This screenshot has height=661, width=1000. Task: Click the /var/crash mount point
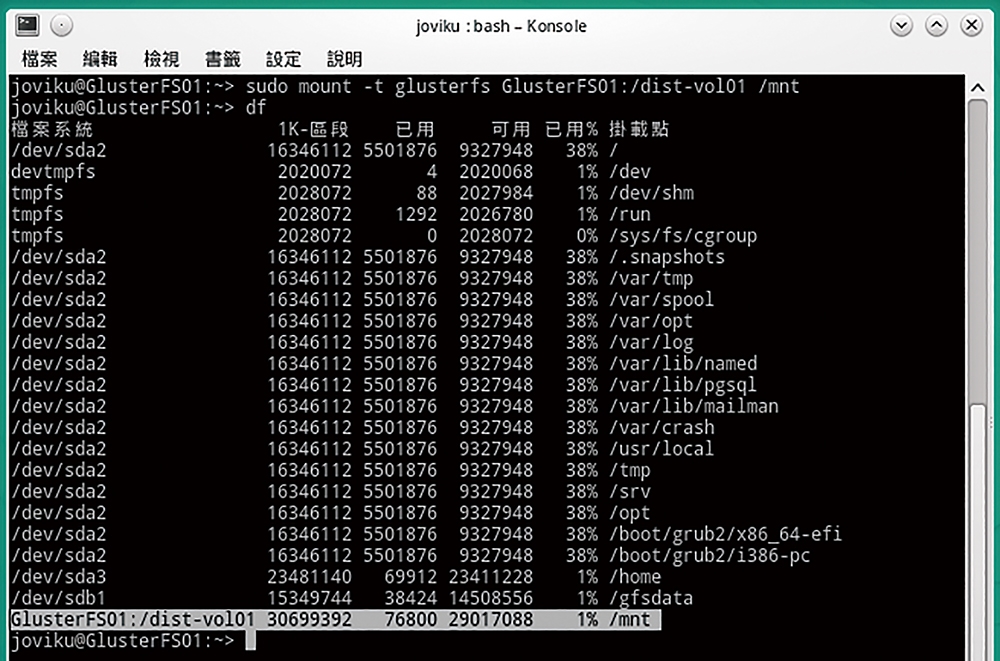click(x=662, y=427)
